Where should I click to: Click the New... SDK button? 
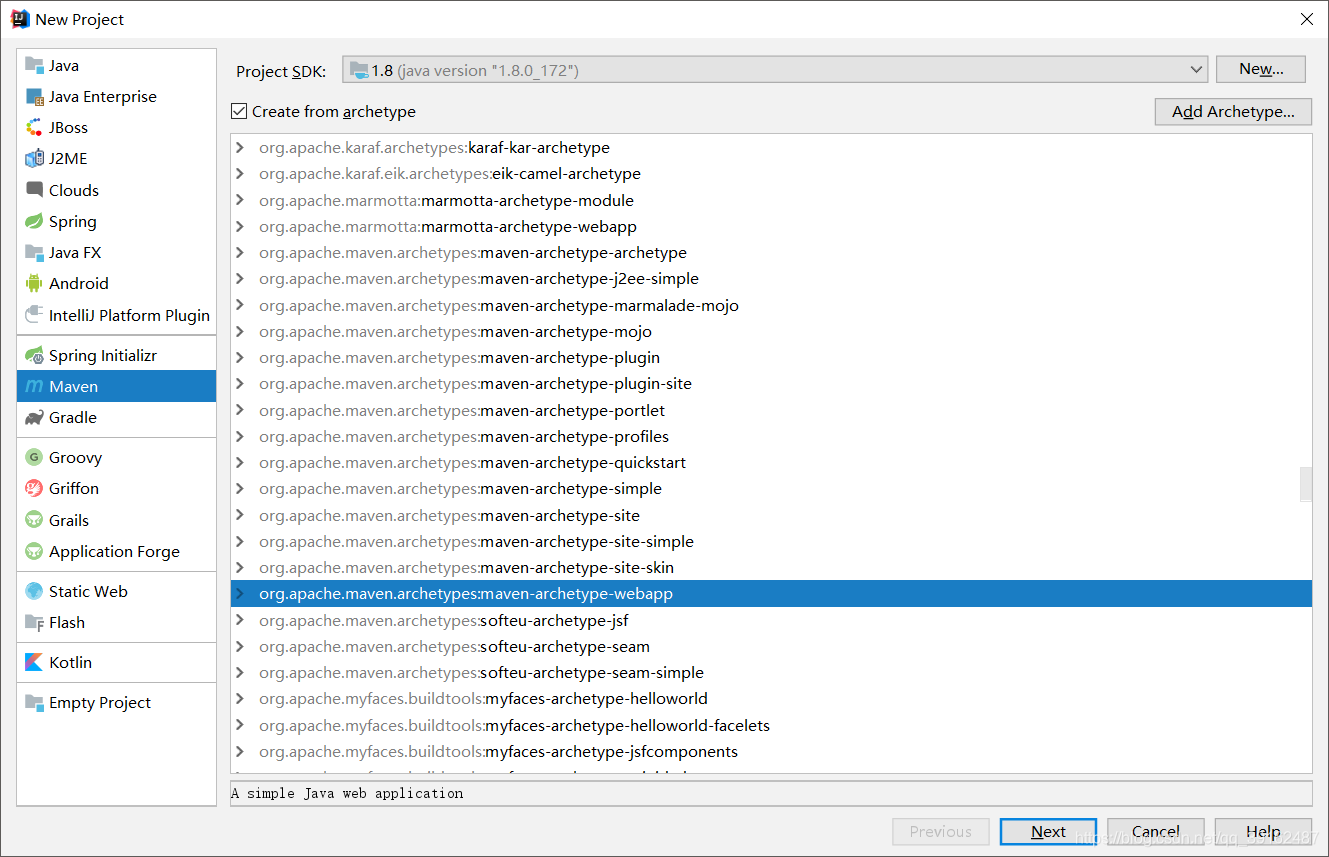(1261, 69)
